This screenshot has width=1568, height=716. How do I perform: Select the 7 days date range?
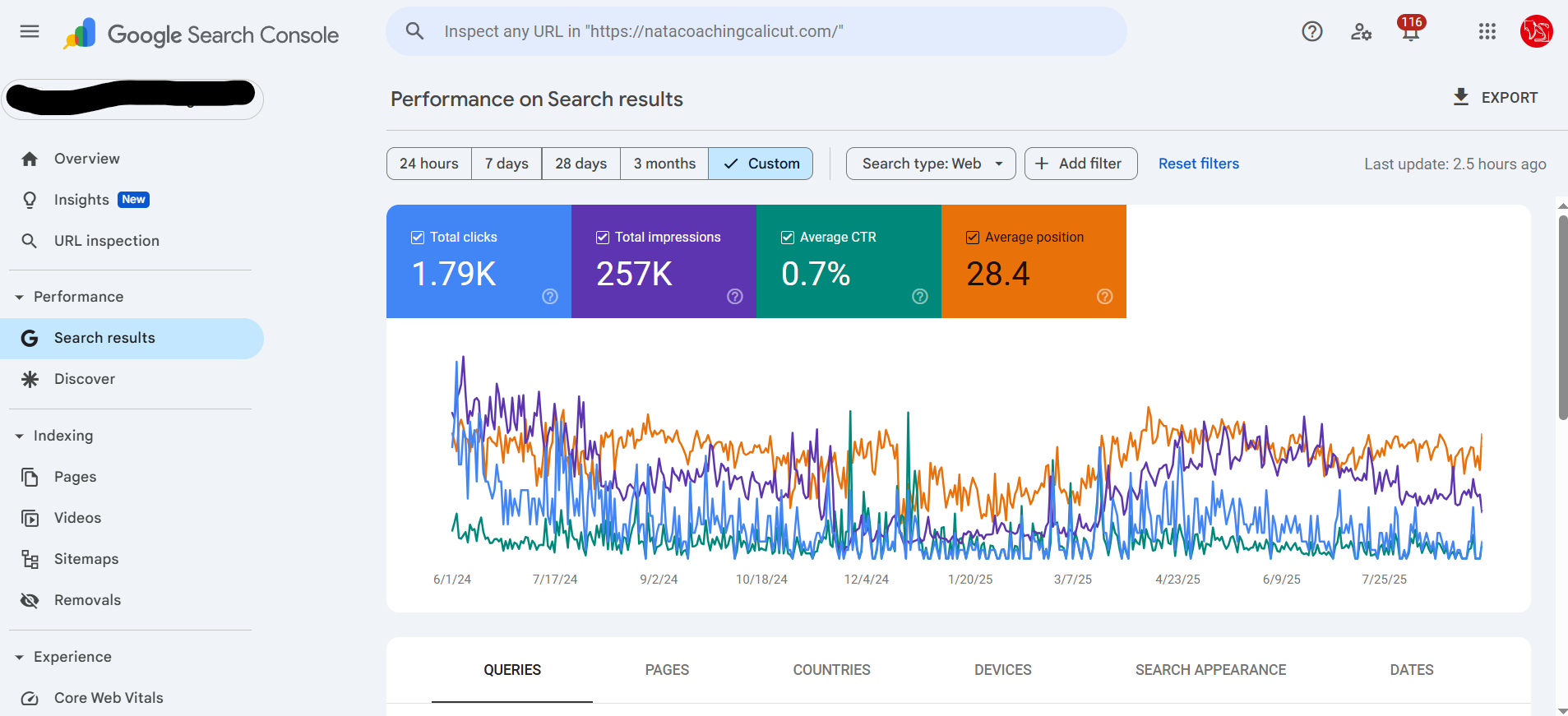click(506, 164)
